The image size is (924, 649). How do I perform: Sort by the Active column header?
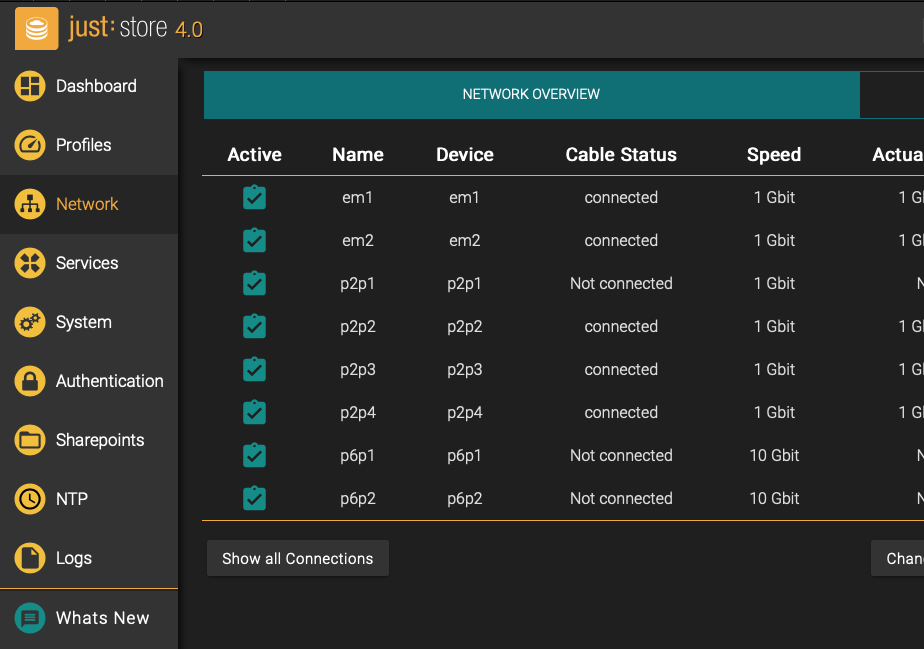click(x=255, y=154)
